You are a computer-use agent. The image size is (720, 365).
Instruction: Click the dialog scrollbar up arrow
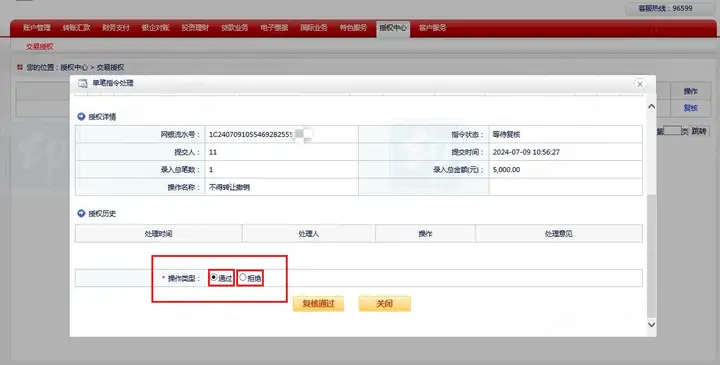point(651,106)
